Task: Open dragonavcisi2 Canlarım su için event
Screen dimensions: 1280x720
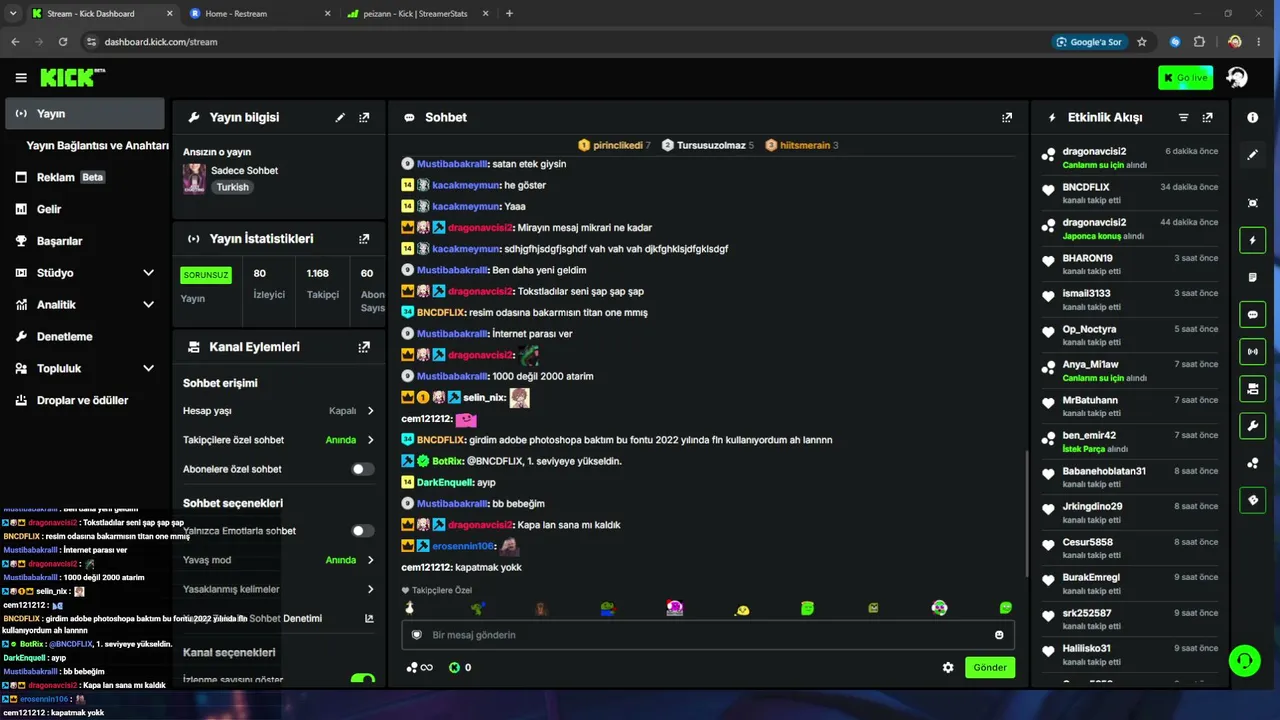Action: pyautogui.click(x=1129, y=158)
